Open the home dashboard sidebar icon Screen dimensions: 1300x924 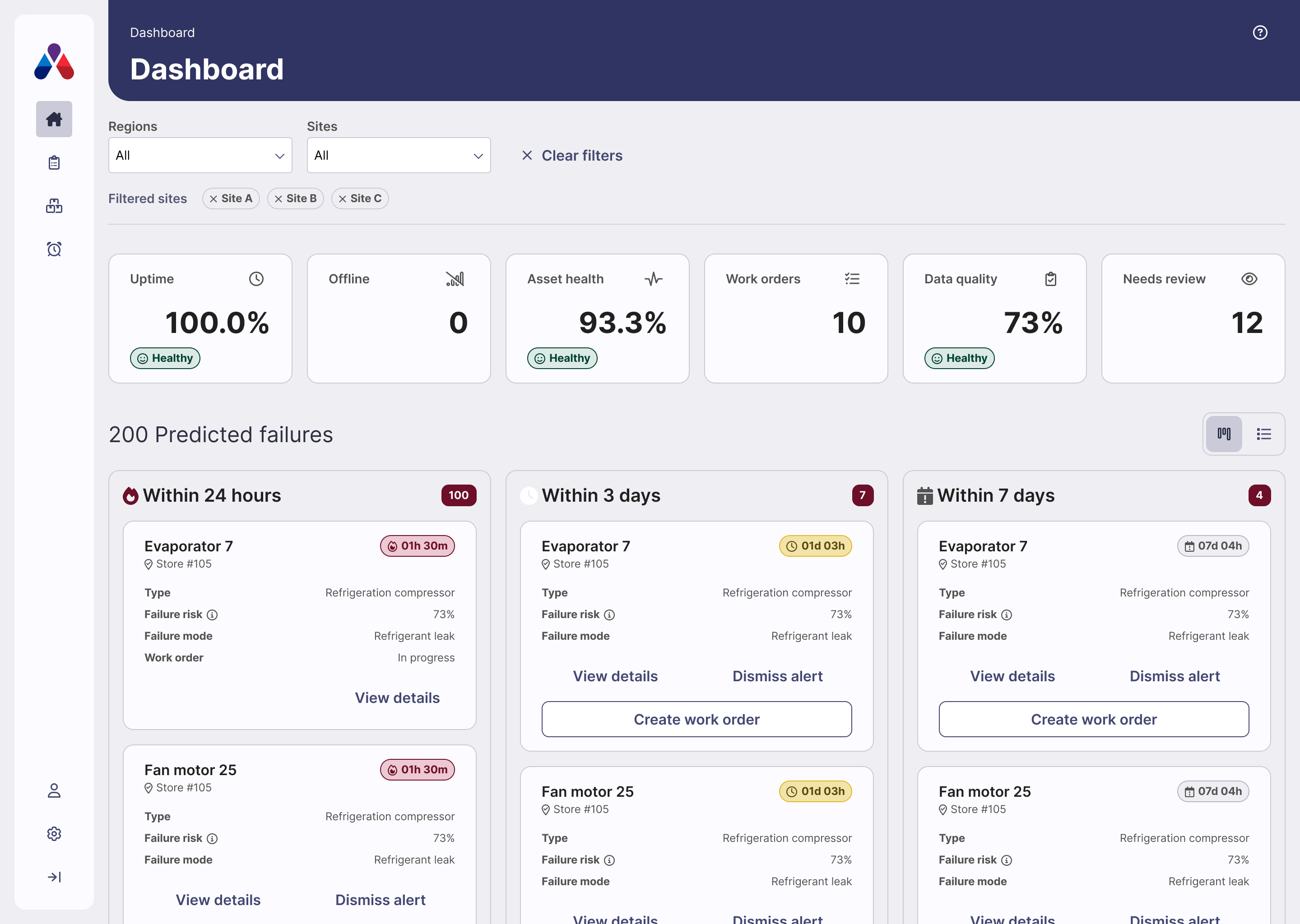(54, 119)
